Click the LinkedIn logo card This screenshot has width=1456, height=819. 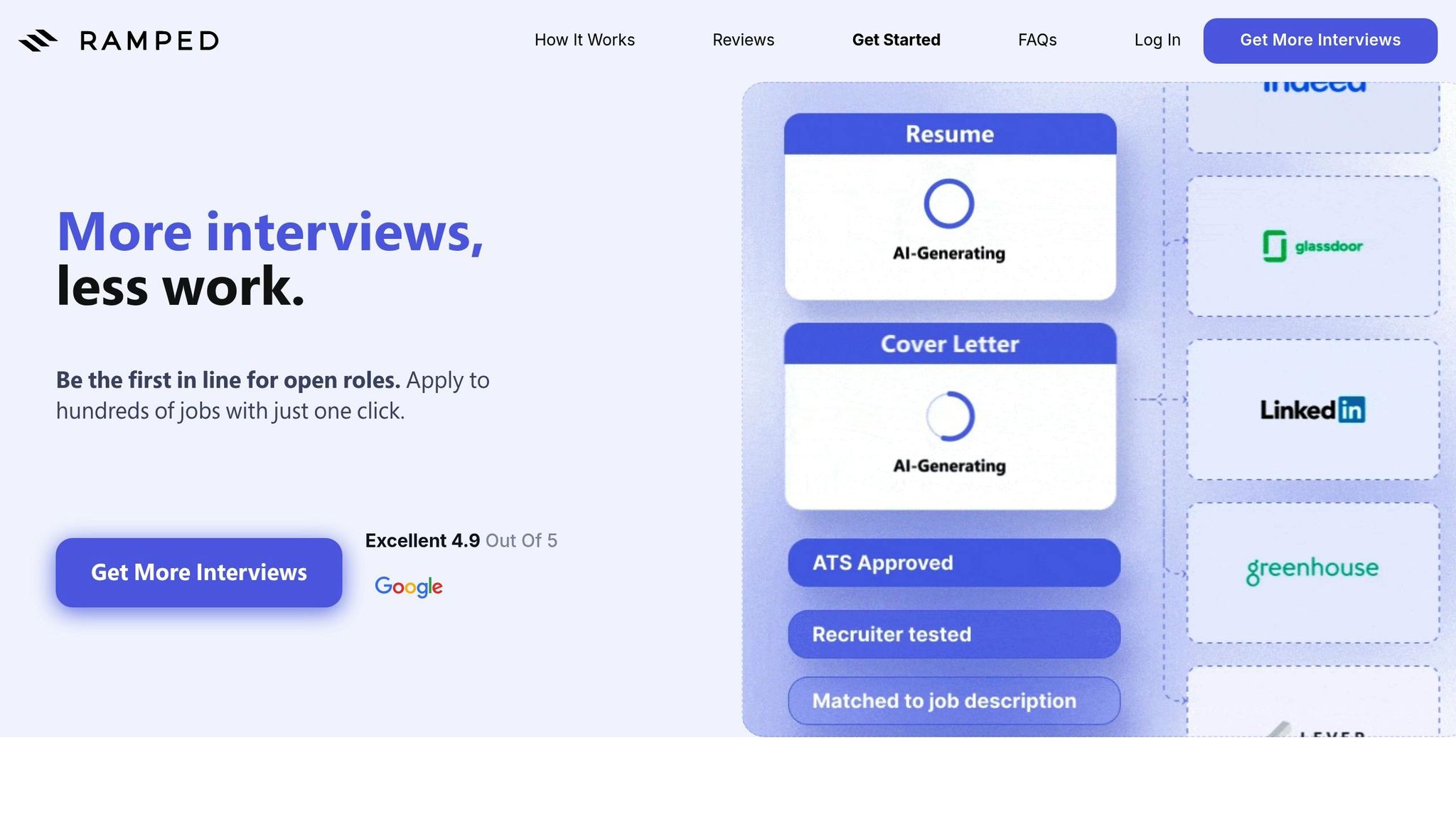pyautogui.click(x=1313, y=409)
